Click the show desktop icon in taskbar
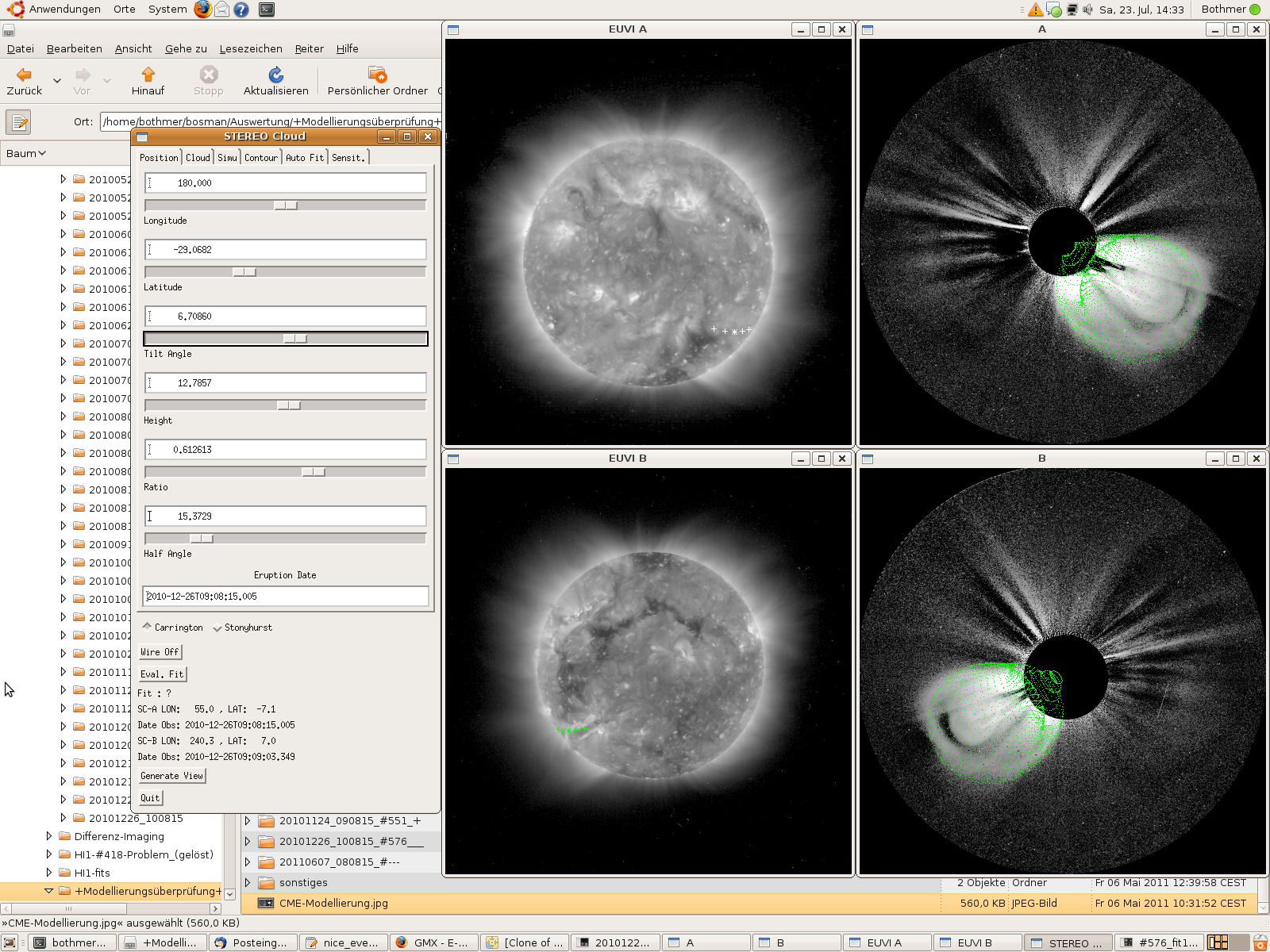This screenshot has width=1270, height=952. (x=10, y=942)
